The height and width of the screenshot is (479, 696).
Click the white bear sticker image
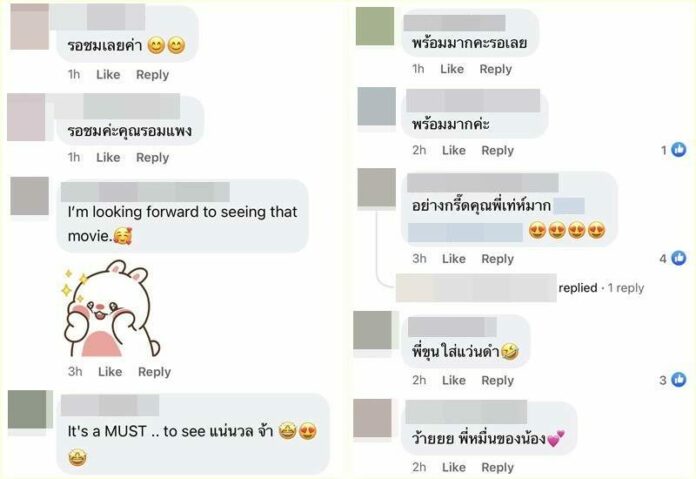(111, 308)
